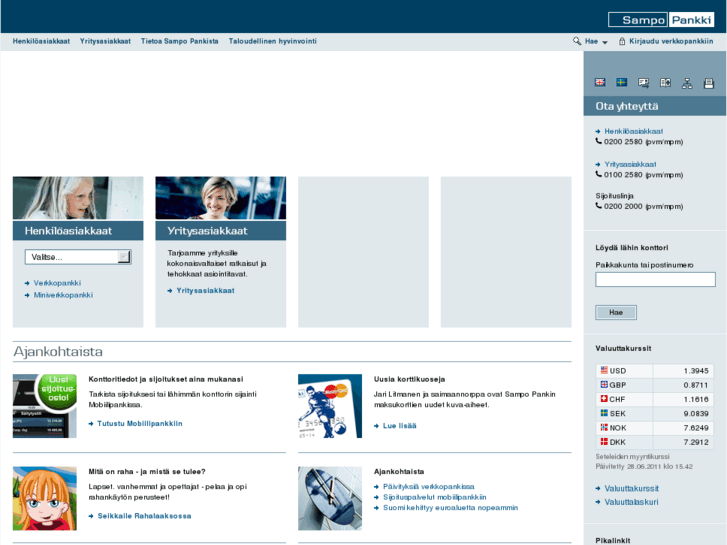
Task: Open the sitemap icon
Action: pyautogui.click(x=687, y=83)
